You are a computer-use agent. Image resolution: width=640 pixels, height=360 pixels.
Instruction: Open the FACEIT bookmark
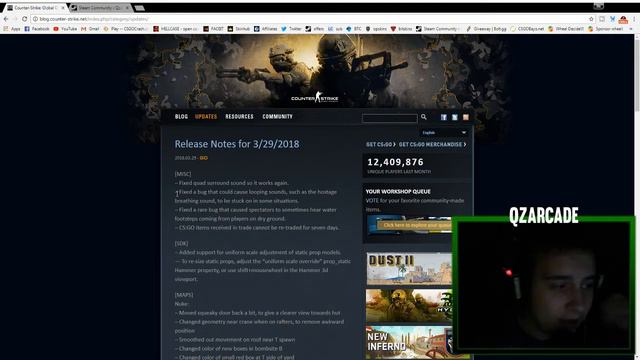pyautogui.click(x=213, y=29)
